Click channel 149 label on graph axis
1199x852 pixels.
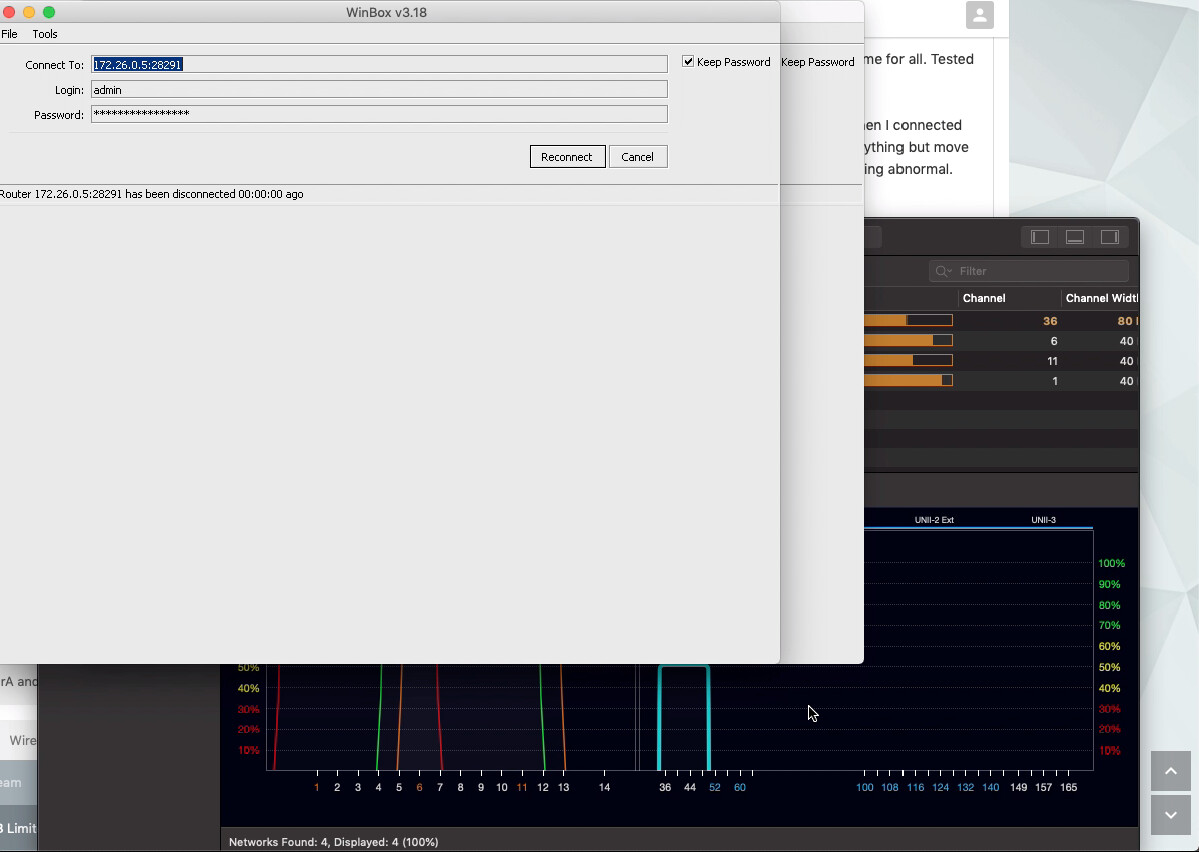point(1019,787)
